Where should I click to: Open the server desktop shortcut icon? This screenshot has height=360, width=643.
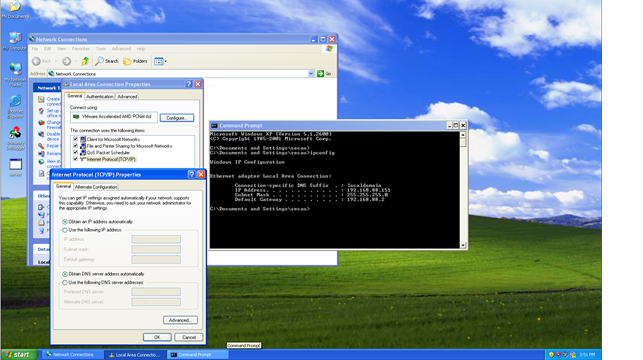15,167
